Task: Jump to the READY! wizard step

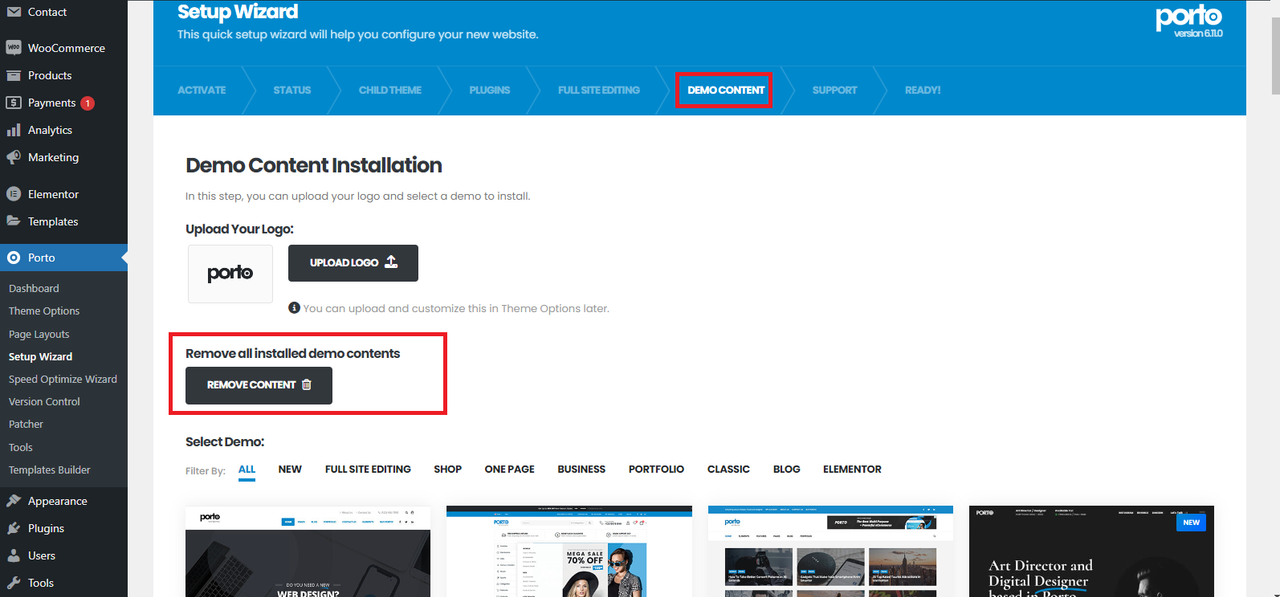Action: (x=923, y=90)
